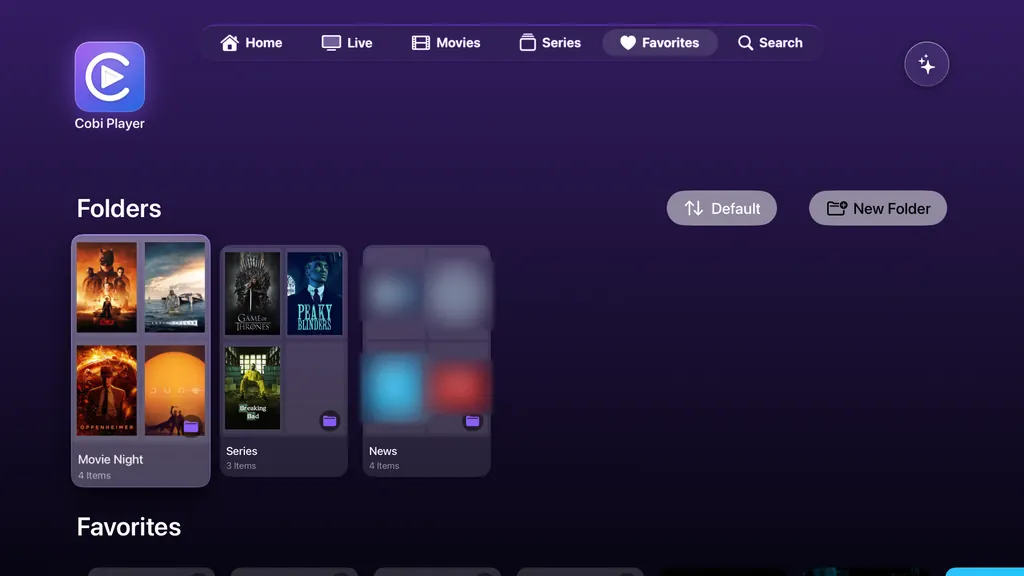The width and height of the screenshot is (1024, 576).
Task: Click the sort arrows icon on Default
Action: pos(694,208)
